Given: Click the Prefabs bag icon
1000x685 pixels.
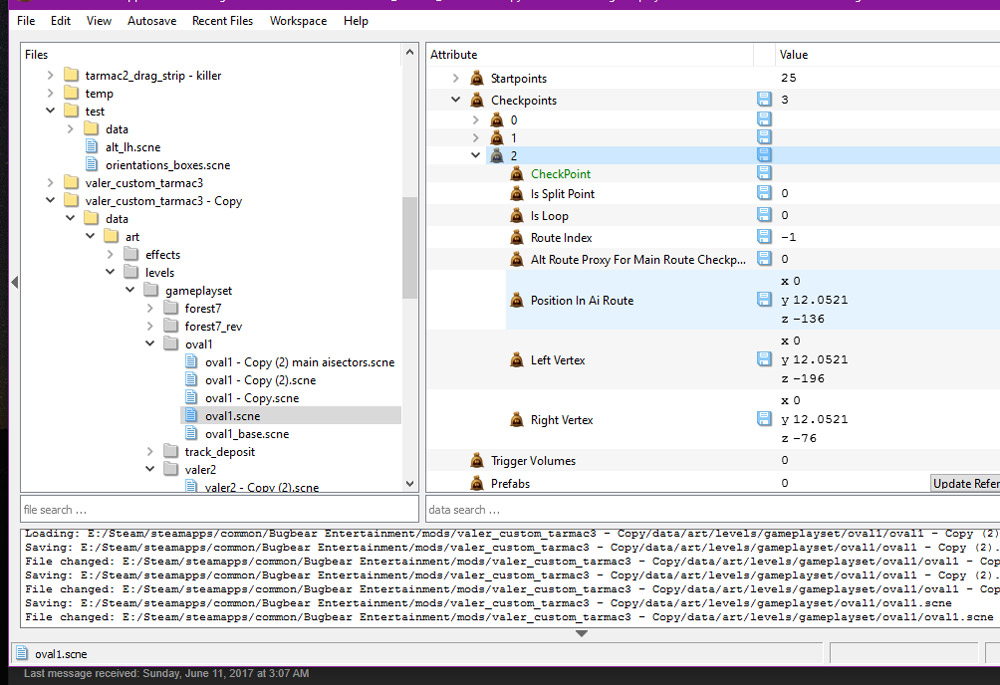Looking at the screenshot, I should pyautogui.click(x=477, y=483).
